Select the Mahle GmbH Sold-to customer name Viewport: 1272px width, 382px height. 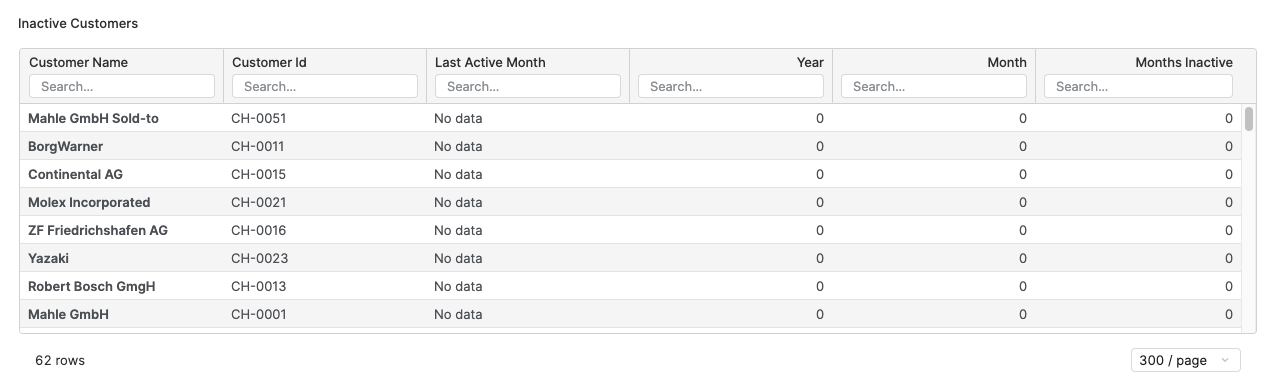93,118
